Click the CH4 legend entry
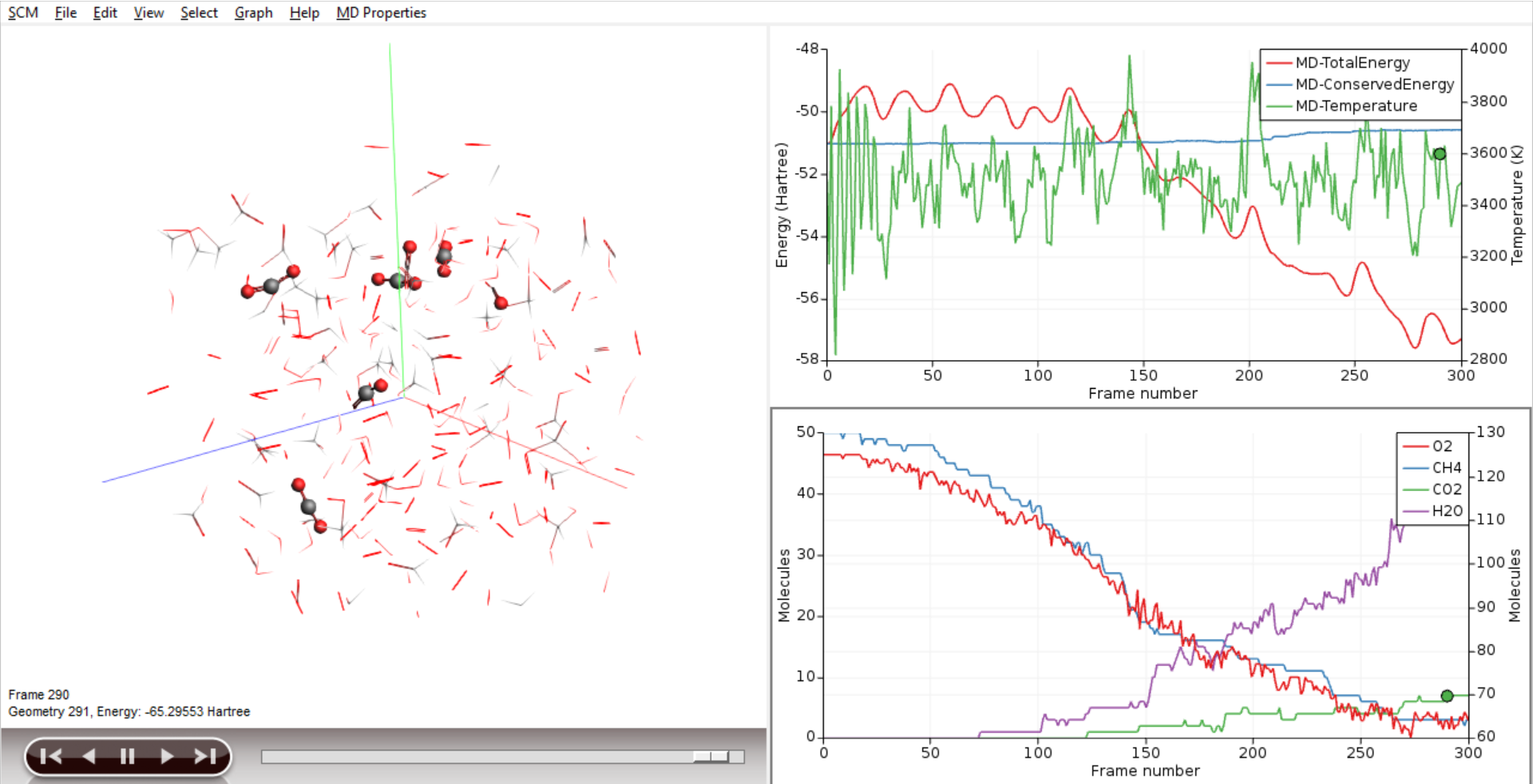This screenshot has width=1533, height=784. [x=1432, y=468]
